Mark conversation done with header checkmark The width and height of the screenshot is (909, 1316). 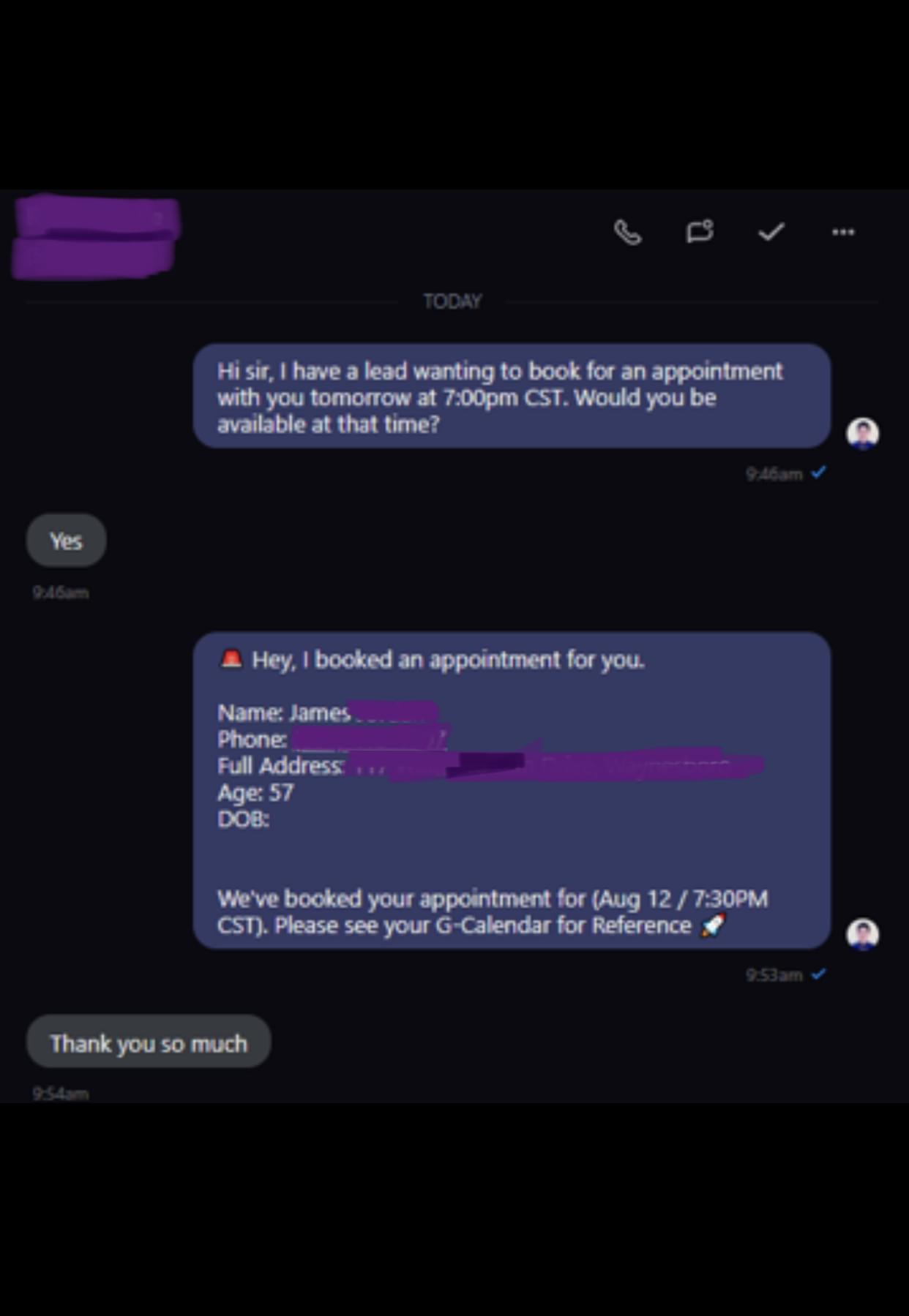pyautogui.click(x=771, y=232)
